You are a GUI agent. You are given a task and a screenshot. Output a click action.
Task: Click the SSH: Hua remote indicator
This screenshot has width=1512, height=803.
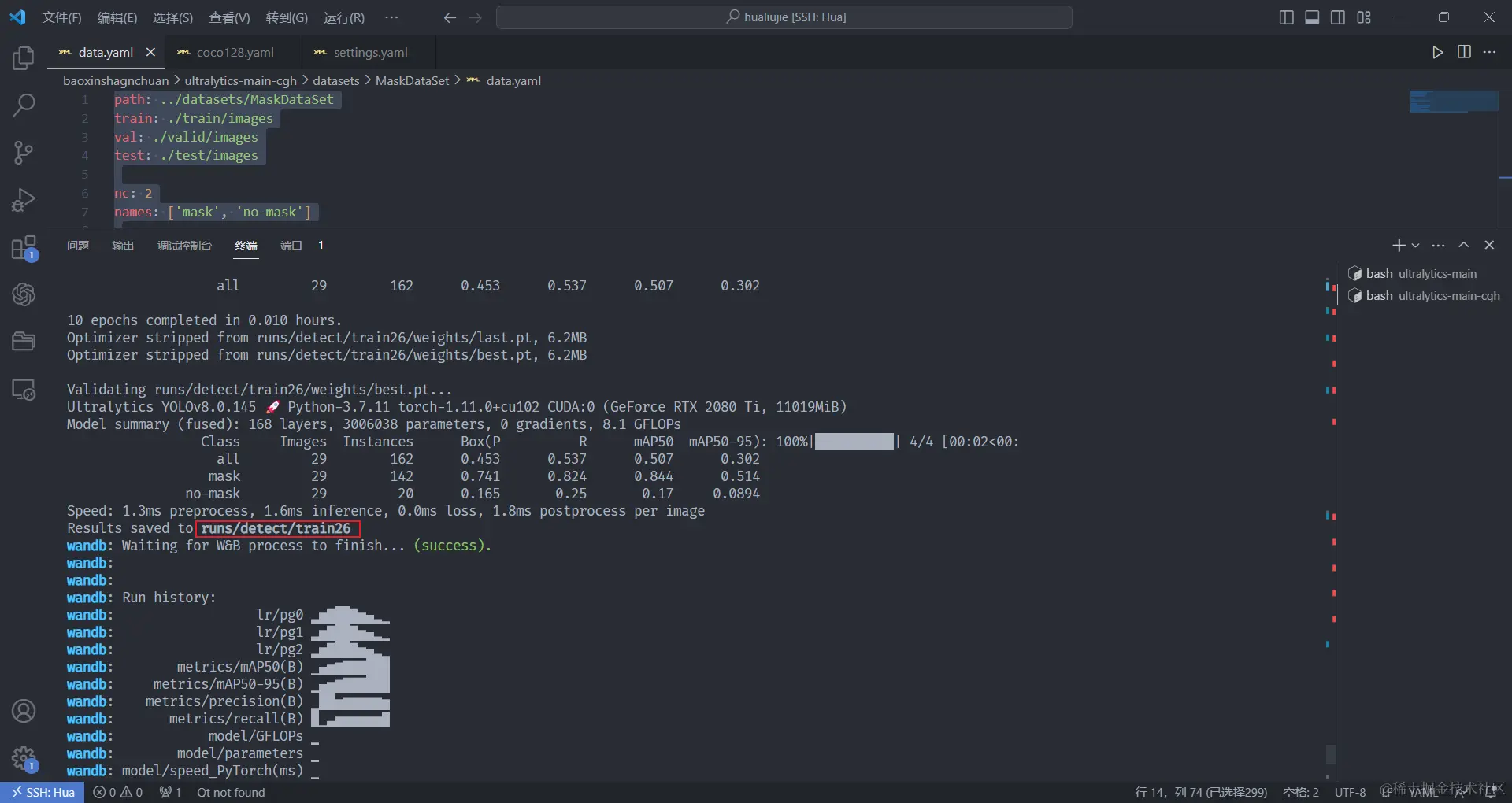click(43, 792)
